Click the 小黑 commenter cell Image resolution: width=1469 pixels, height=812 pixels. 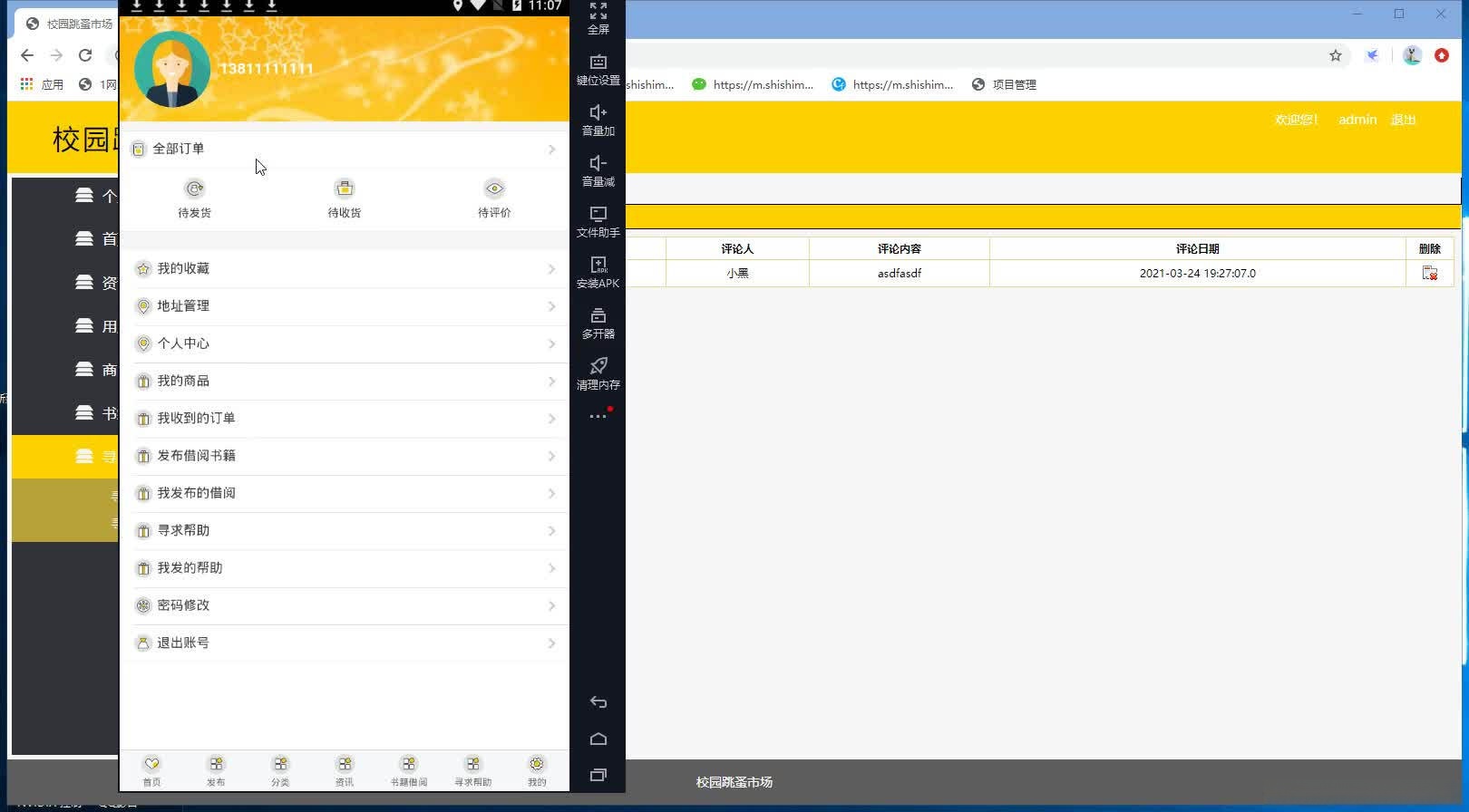coord(738,273)
